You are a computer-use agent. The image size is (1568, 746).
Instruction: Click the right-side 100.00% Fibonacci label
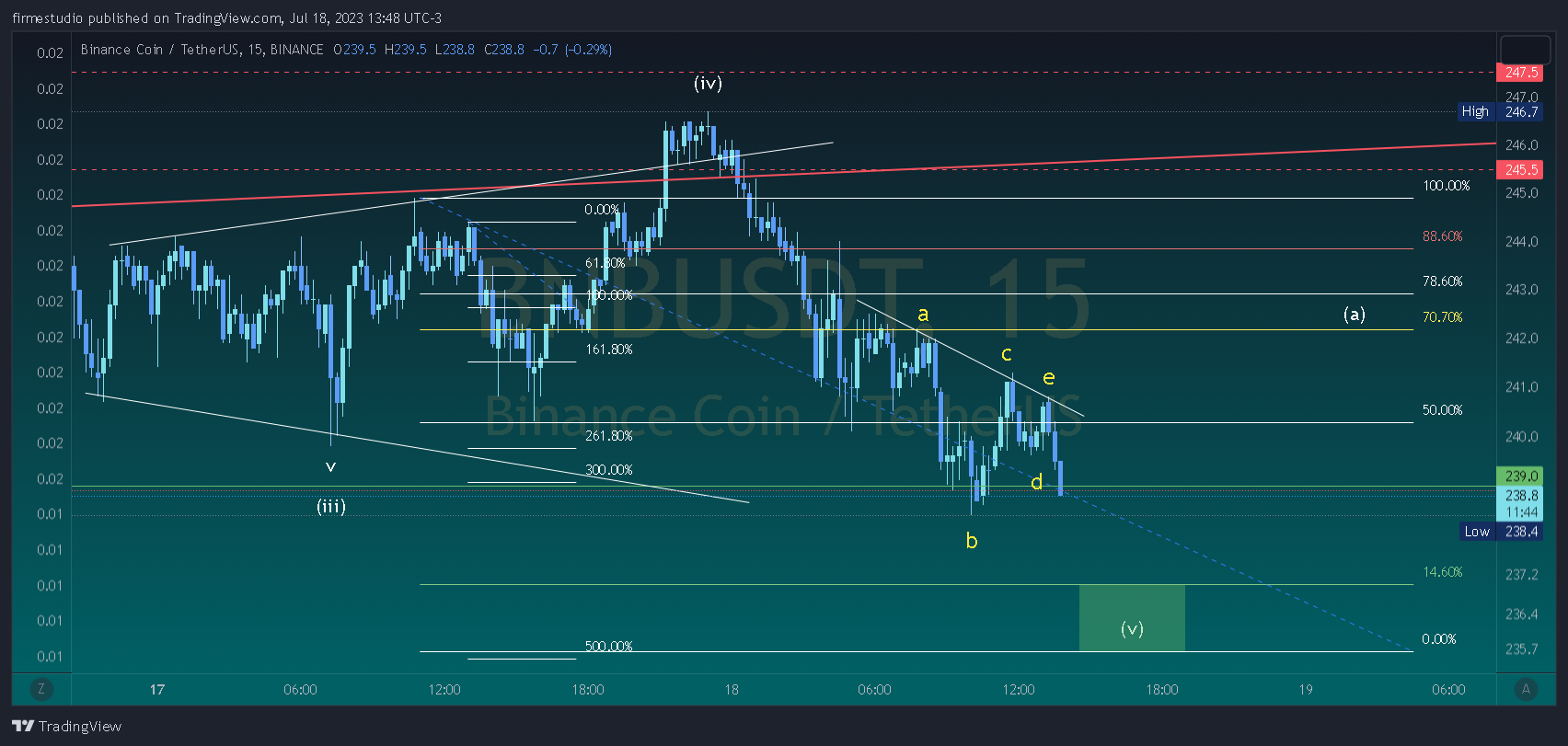click(x=1446, y=186)
